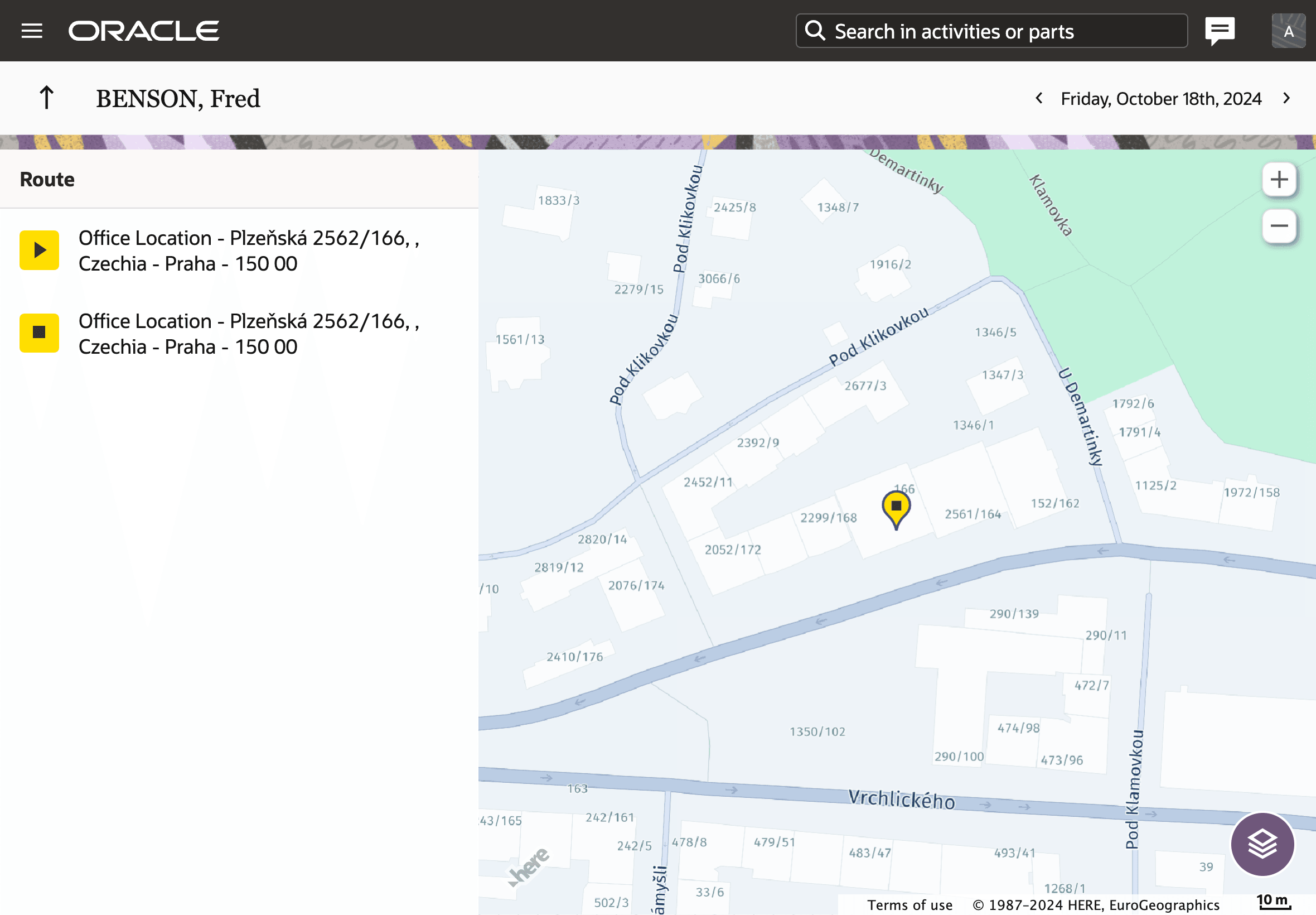Open the date picker for Friday, October 18th

1161,99
